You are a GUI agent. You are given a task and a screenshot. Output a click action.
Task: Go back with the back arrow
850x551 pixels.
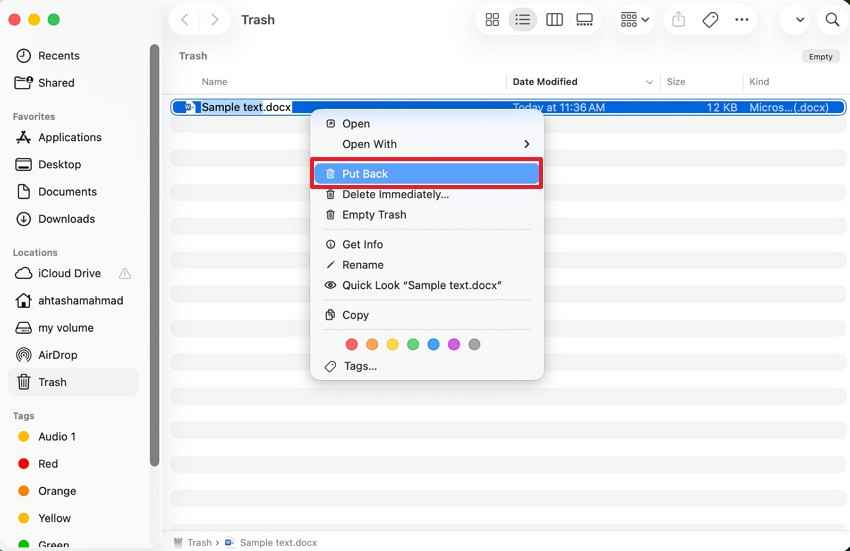[x=185, y=20]
